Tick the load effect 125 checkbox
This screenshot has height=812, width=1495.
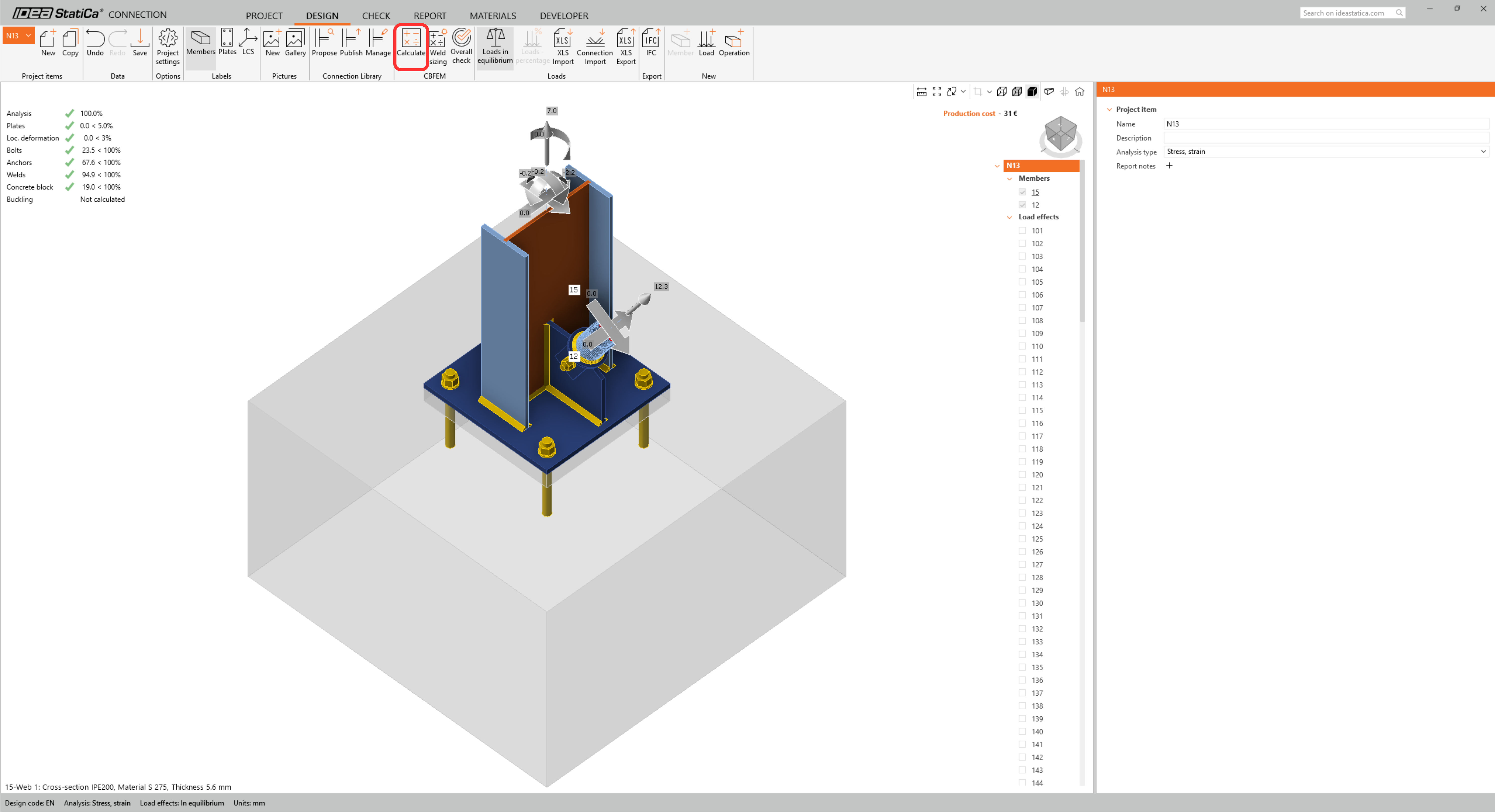point(1023,539)
